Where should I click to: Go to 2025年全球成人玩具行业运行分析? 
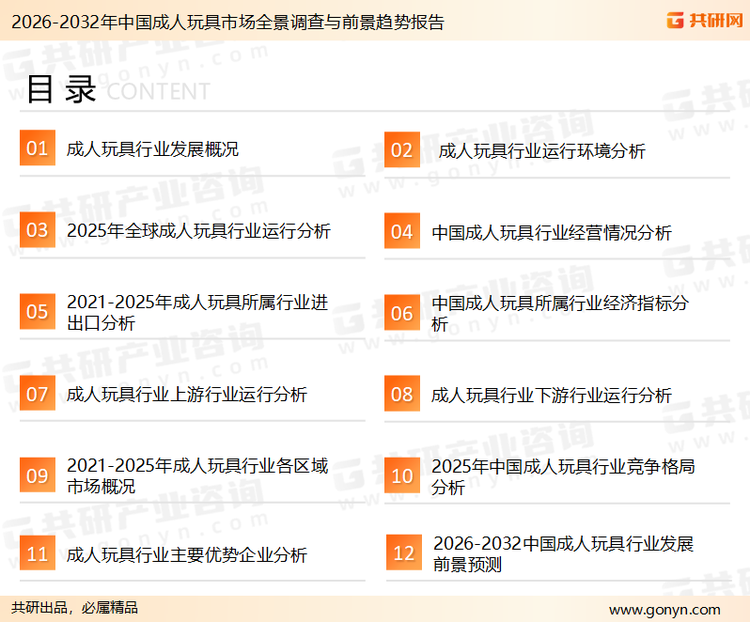(198, 231)
